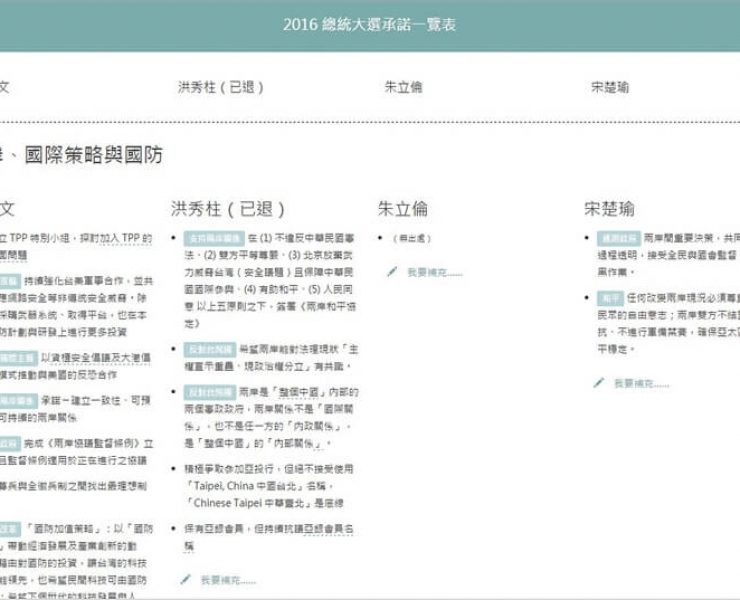
Task: Select 宋楚瑜 in the top candidate bar
Action: pos(610,87)
